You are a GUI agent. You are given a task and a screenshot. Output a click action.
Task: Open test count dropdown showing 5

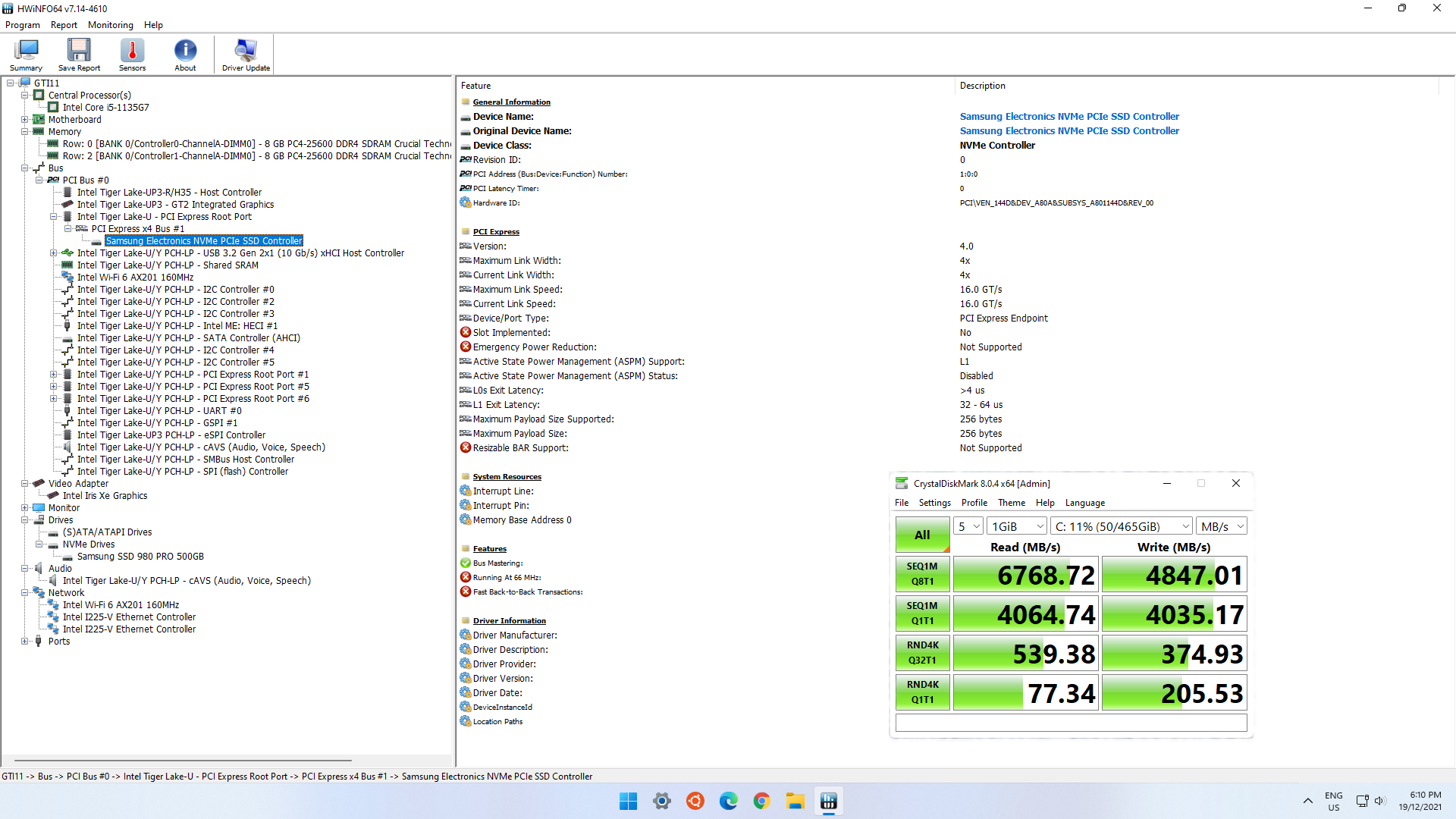(968, 526)
